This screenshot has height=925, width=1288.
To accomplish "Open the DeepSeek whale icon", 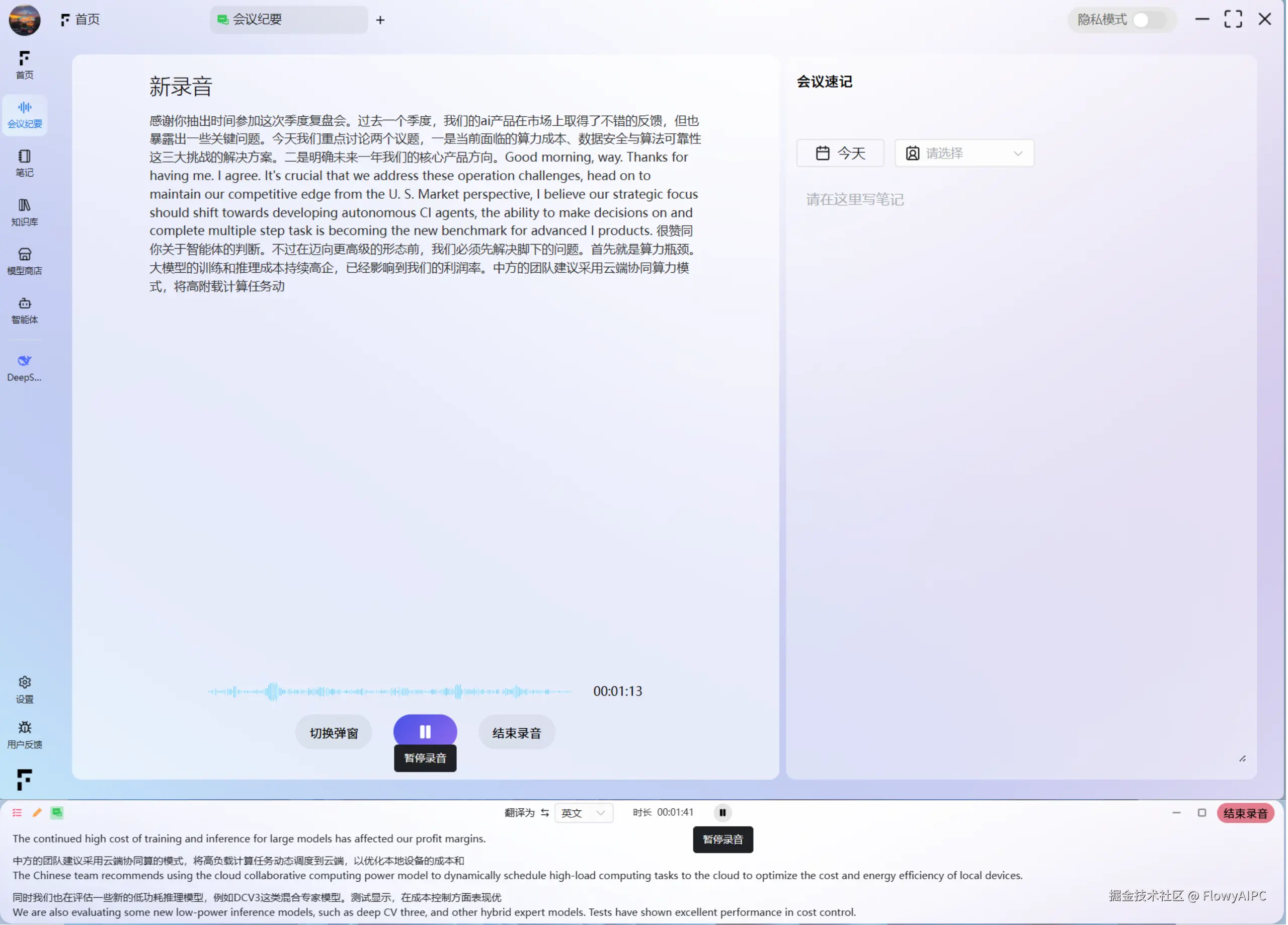I will click(x=25, y=361).
